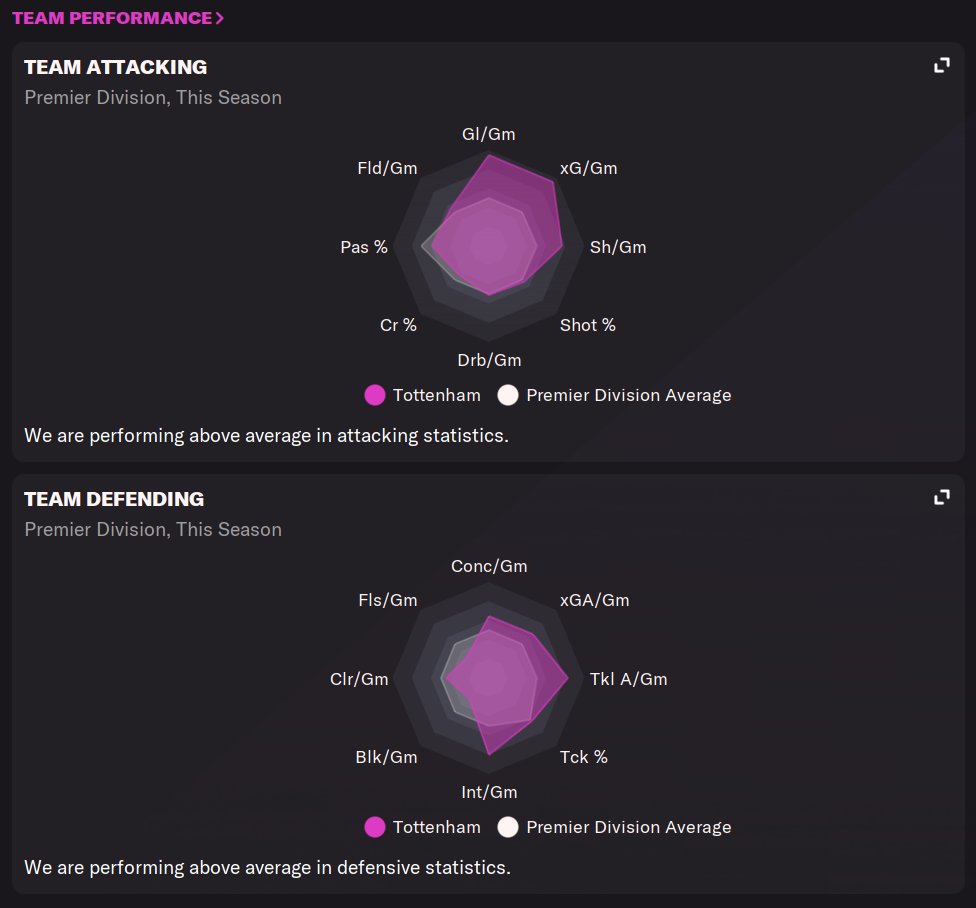Click the xG/Gm axis label

tap(588, 168)
